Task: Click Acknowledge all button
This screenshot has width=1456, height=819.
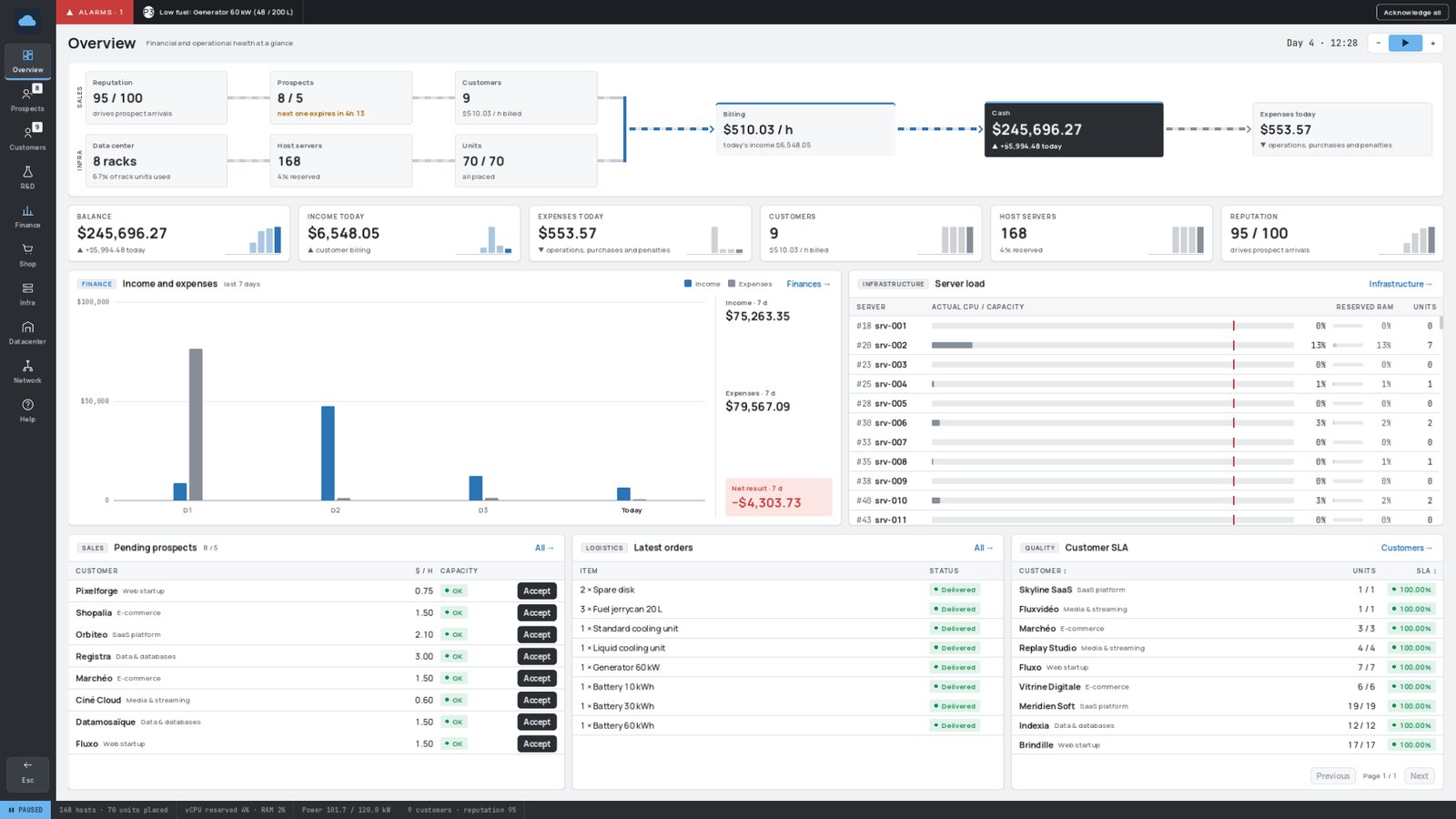Action: tap(1411, 12)
